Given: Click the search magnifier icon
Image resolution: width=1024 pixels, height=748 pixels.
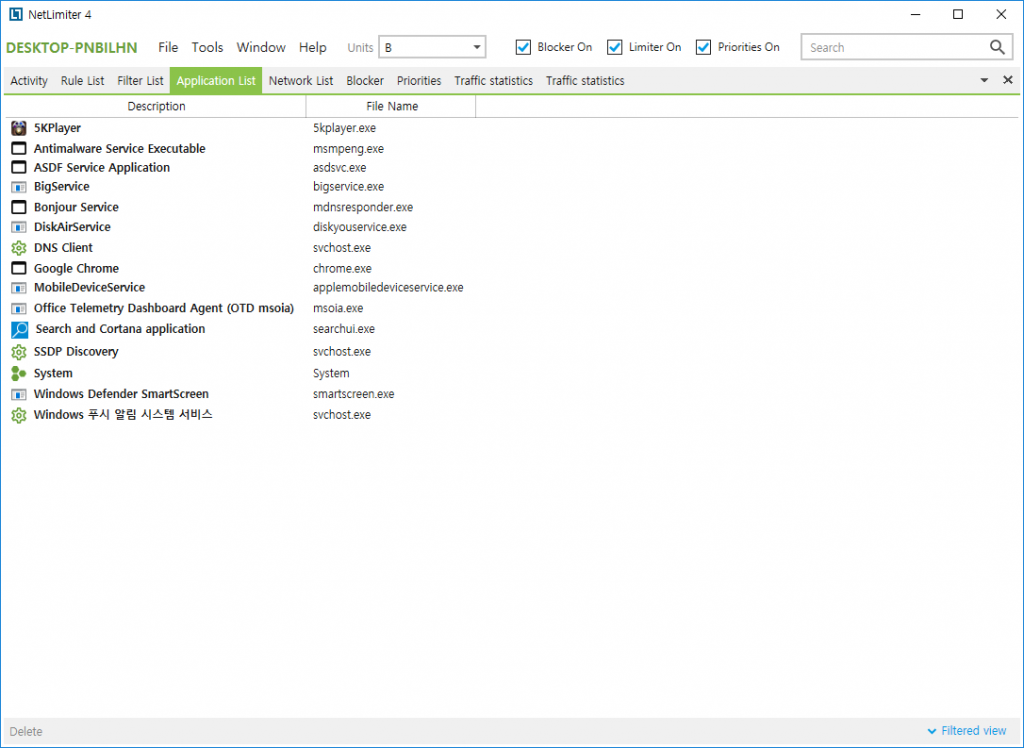Looking at the screenshot, I should [x=997, y=47].
